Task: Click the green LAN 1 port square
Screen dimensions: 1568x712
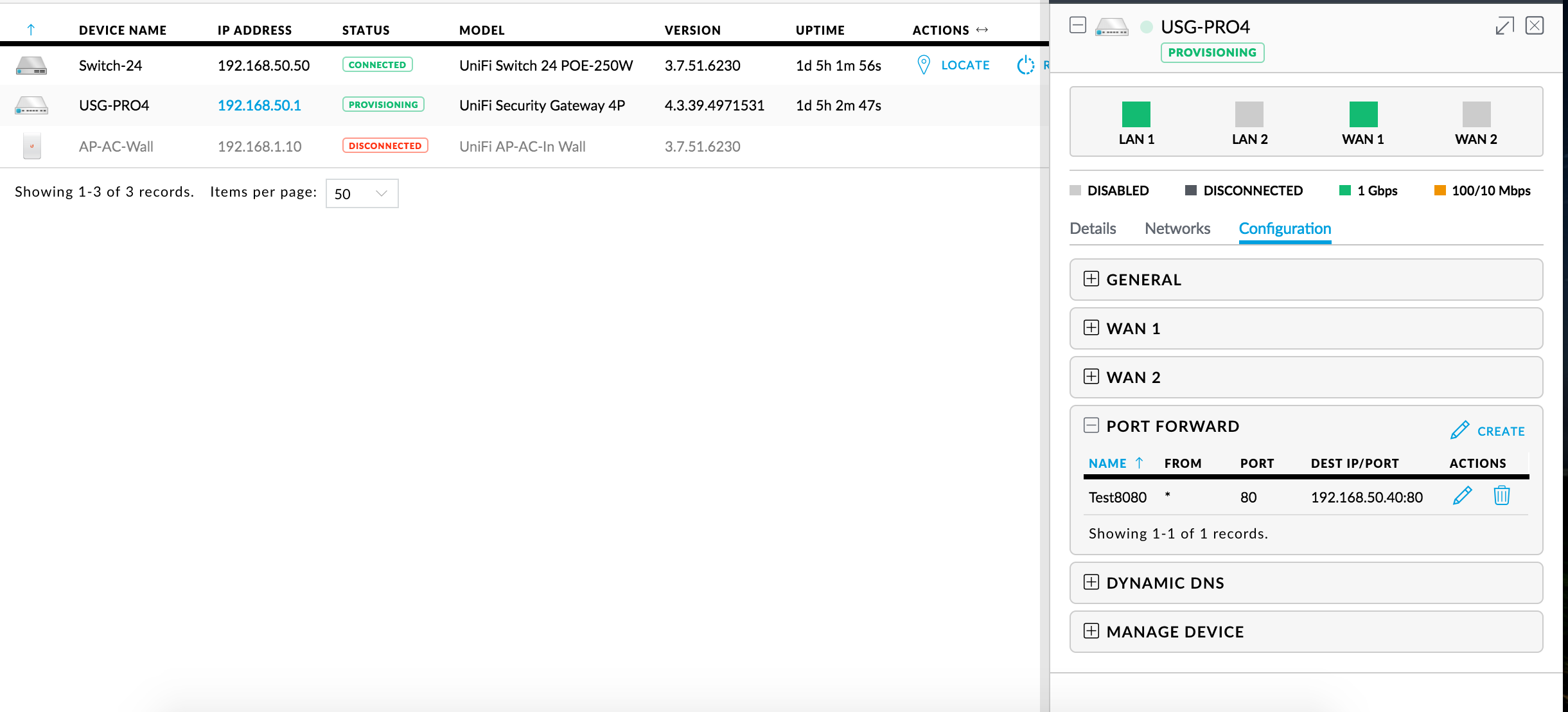Action: (x=1136, y=114)
